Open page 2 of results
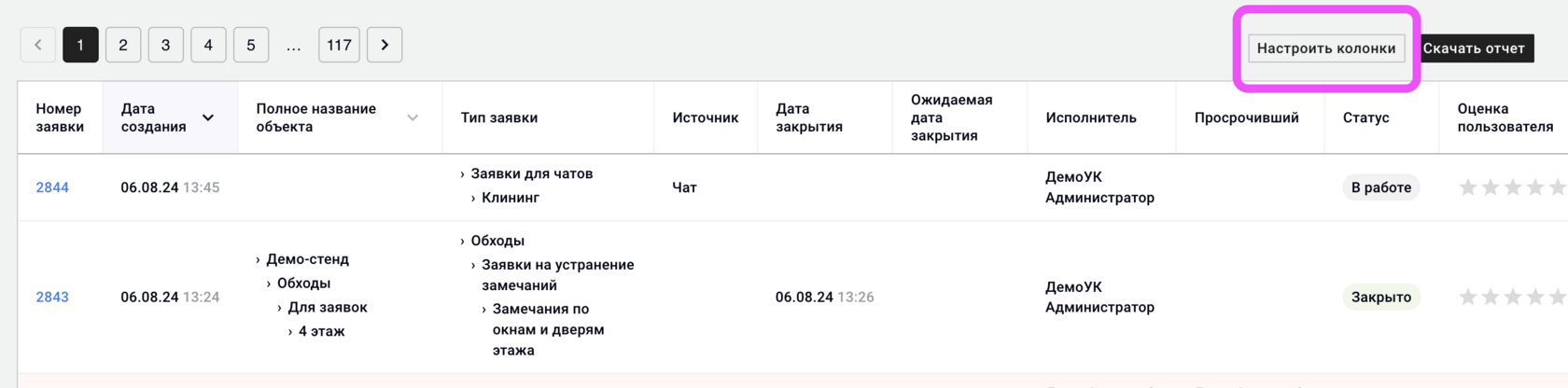The height and width of the screenshot is (388, 1568). [x=123, y=45]
